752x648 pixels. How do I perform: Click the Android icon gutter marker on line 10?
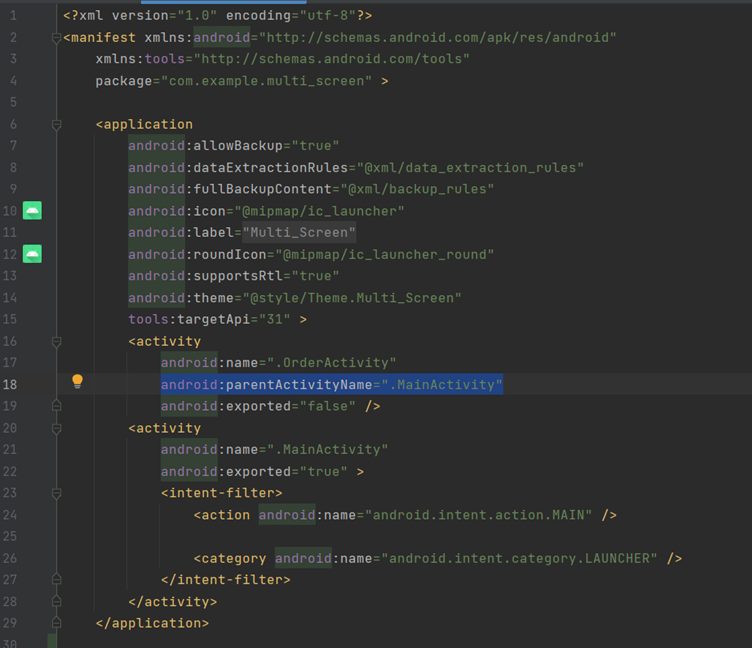click(x=32, y=211)
